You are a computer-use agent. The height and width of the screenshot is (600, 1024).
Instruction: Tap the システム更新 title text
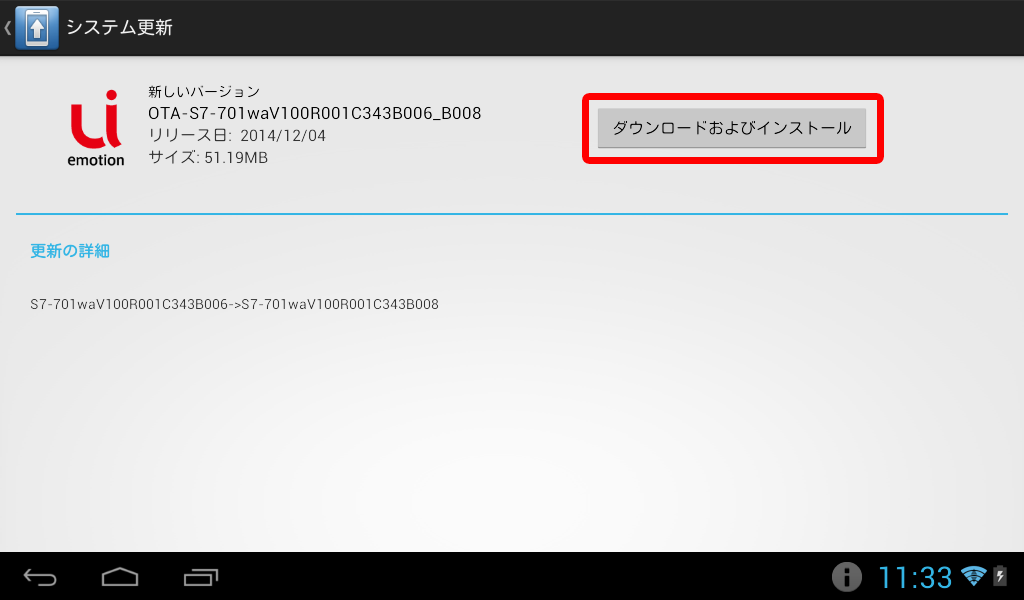(120, 27)
